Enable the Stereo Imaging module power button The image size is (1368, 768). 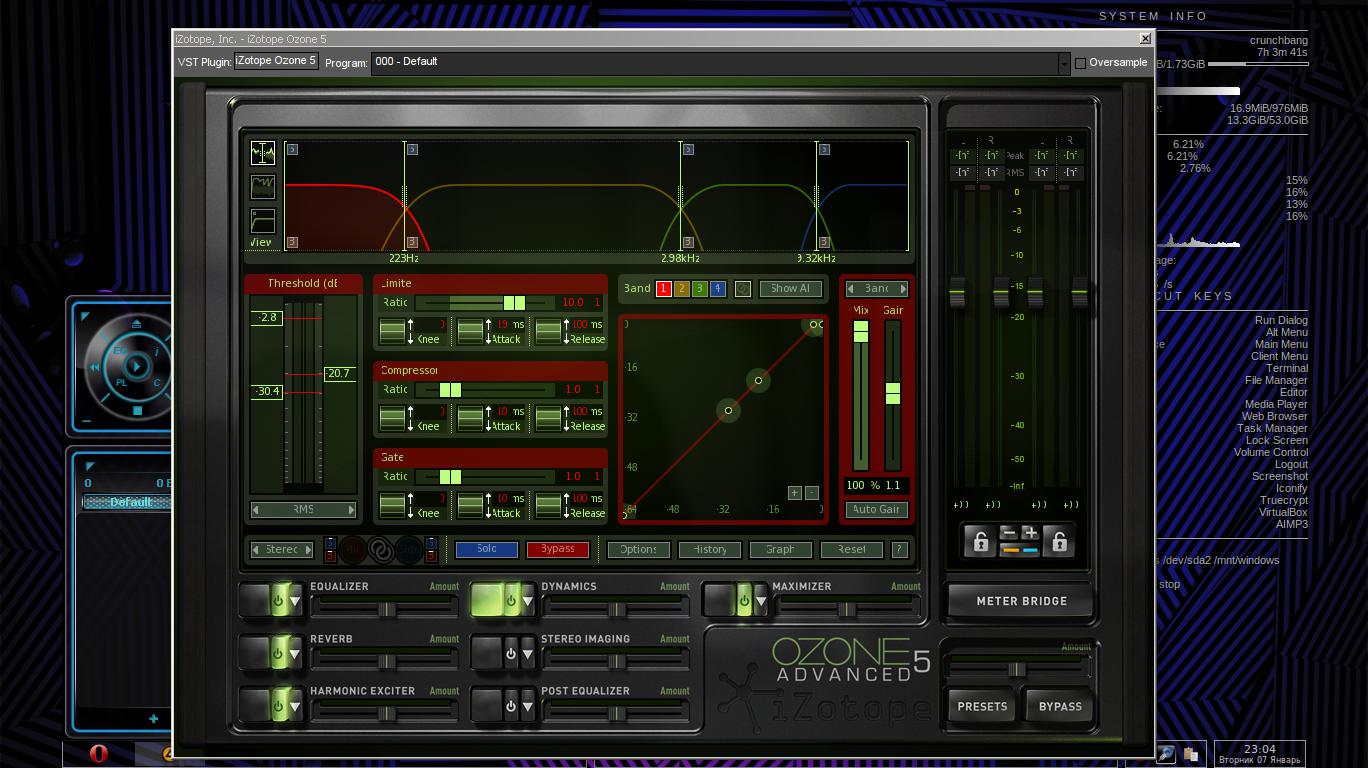pyautogui.click(x=510, y=653)
